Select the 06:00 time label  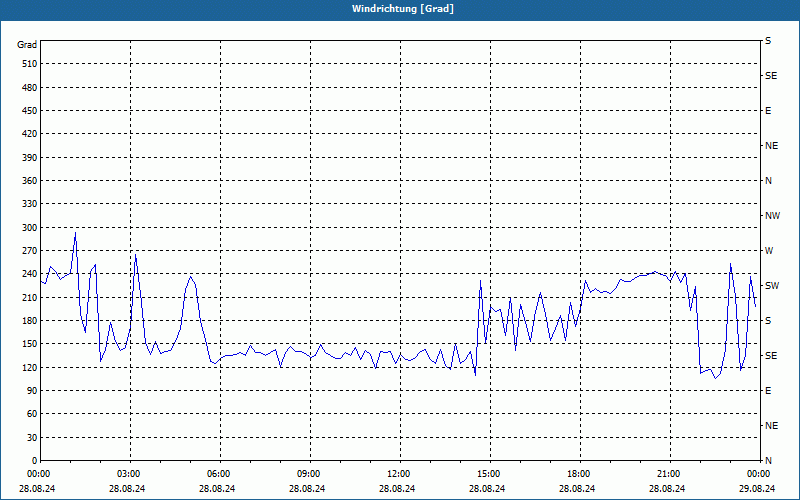(218, 474)
